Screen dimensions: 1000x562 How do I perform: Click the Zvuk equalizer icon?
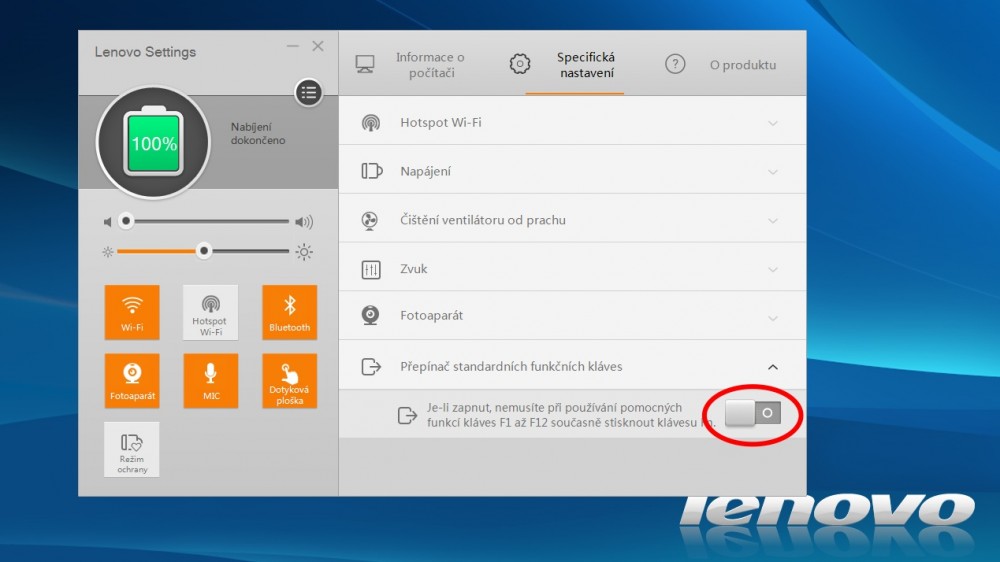point(371,269)
